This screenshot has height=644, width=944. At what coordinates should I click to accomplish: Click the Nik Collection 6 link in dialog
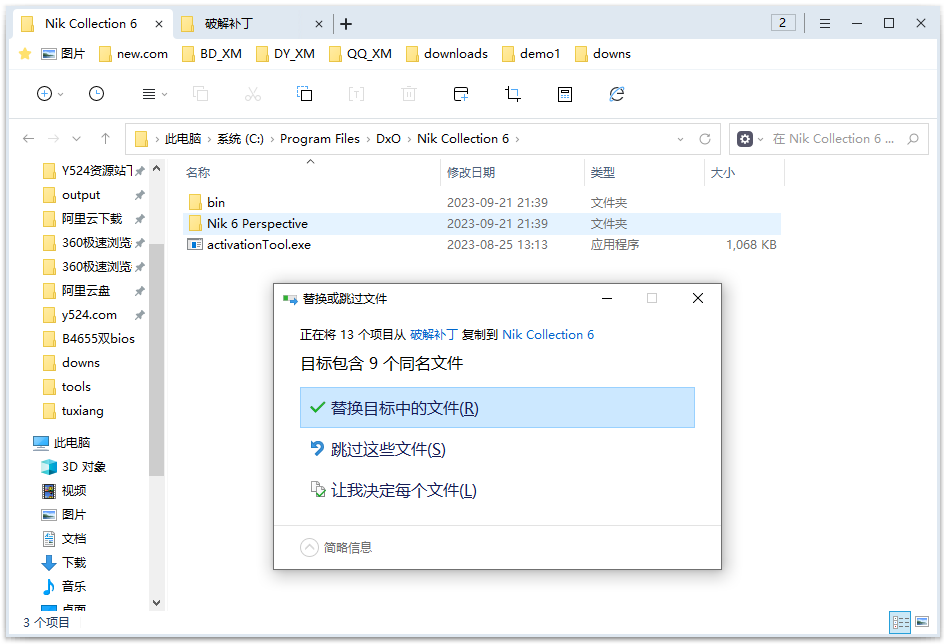click(548, 335)
